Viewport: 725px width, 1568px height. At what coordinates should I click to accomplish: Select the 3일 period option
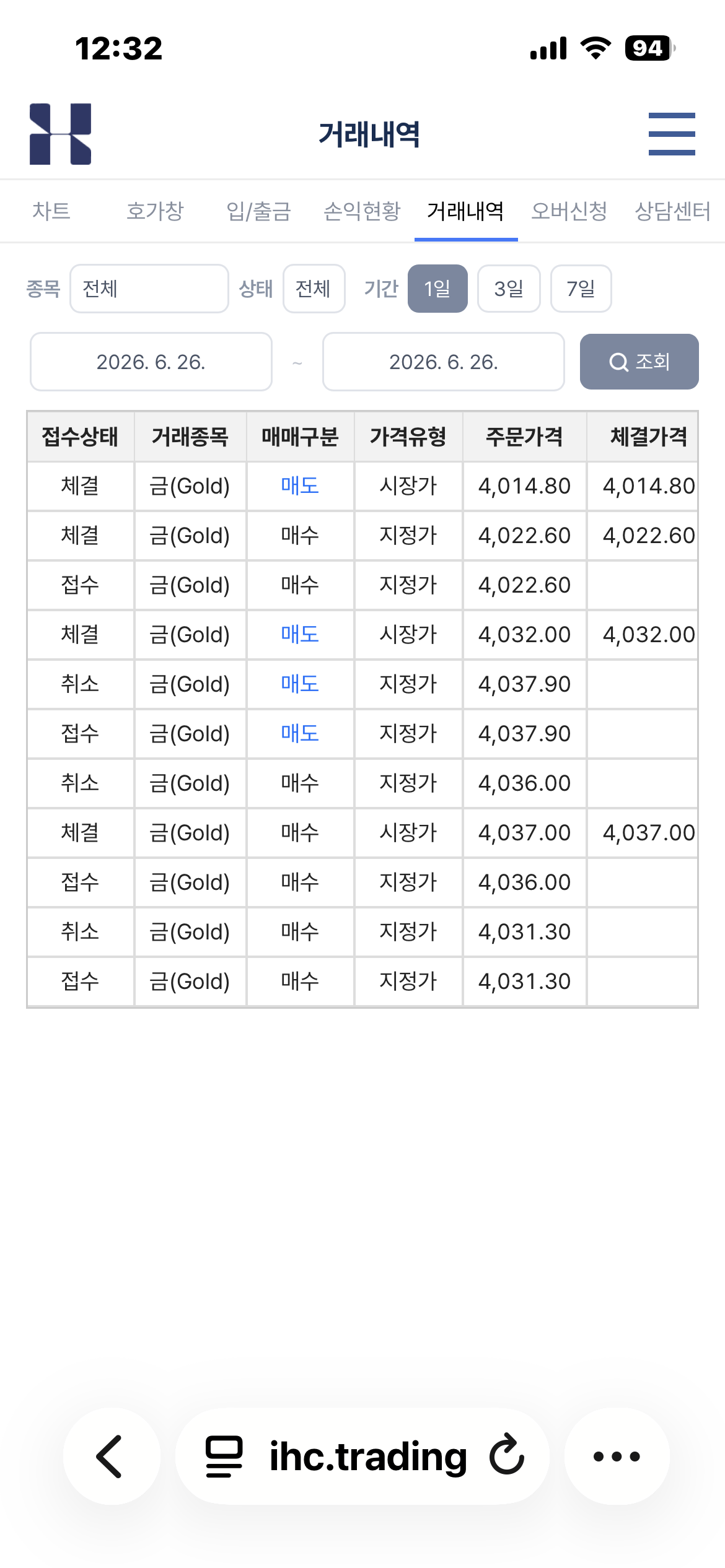[509, 289]
